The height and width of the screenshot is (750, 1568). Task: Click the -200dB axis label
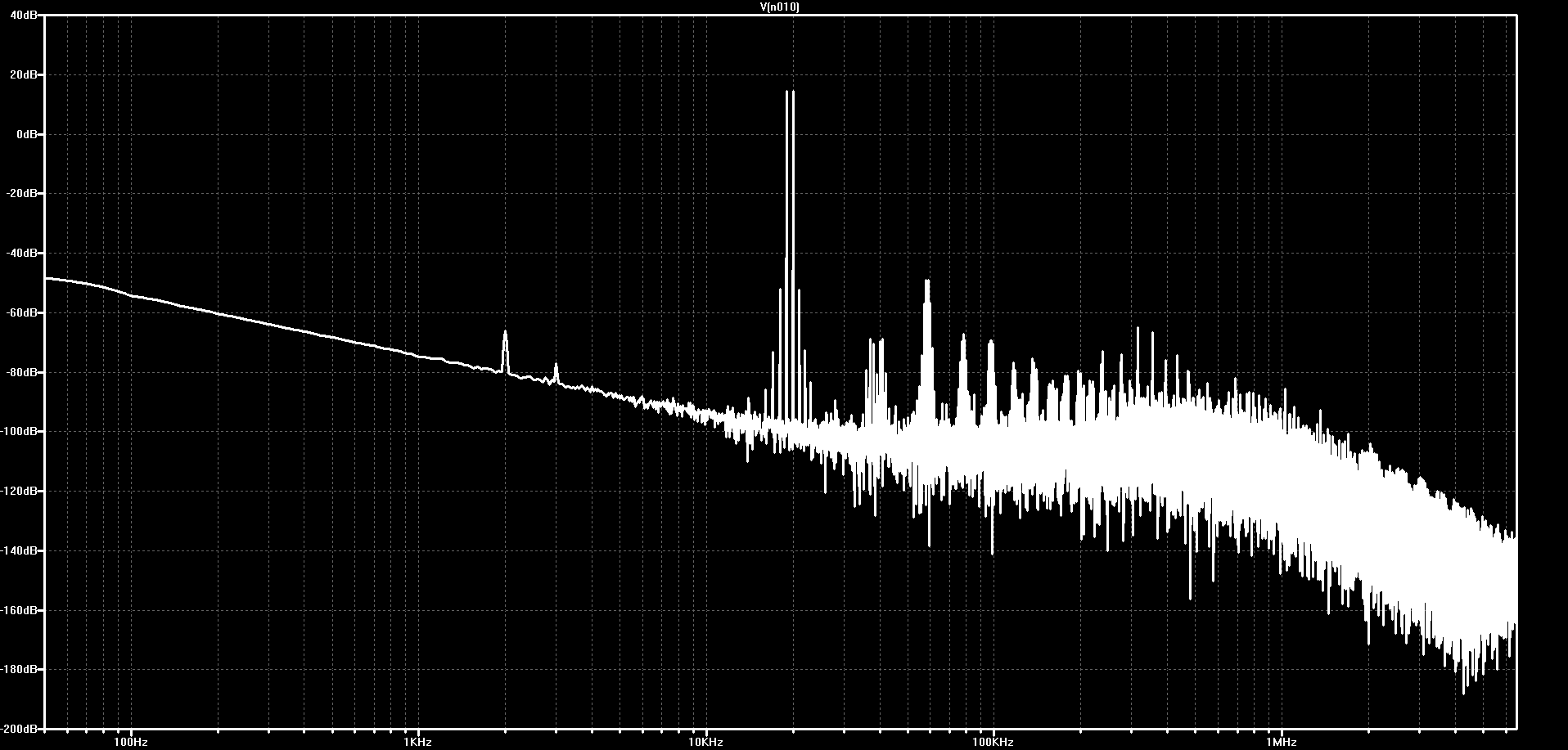[20, 728]
